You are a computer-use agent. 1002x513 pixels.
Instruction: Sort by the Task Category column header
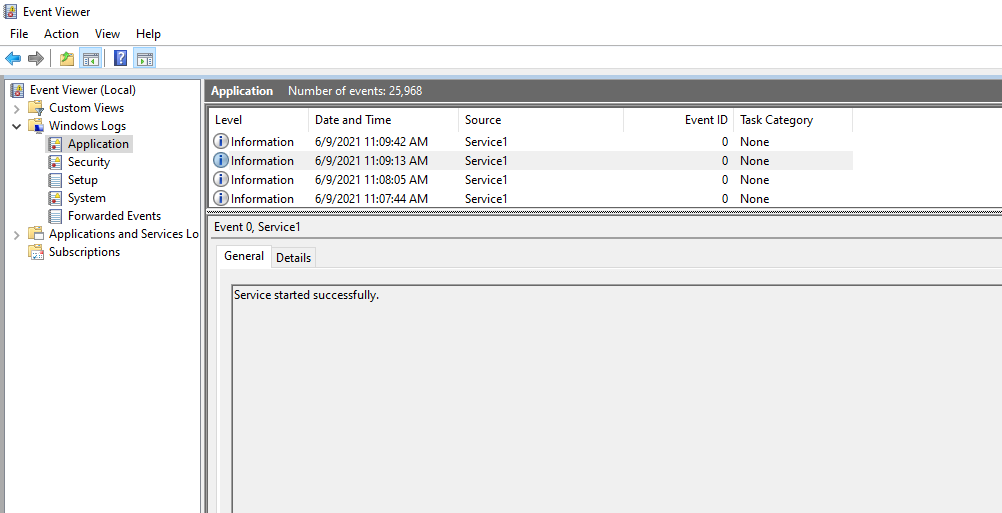pyautogui.click(x=792, y=119)
